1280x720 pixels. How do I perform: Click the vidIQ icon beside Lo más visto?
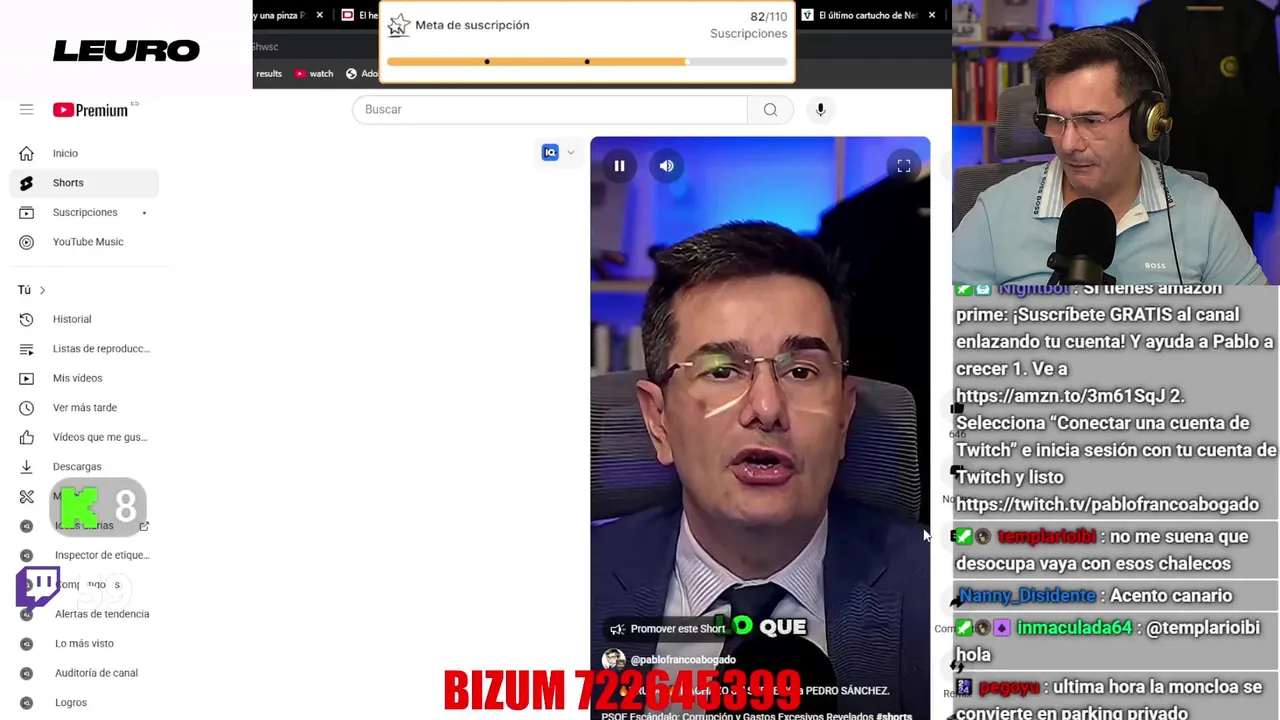tap(27, 644)
